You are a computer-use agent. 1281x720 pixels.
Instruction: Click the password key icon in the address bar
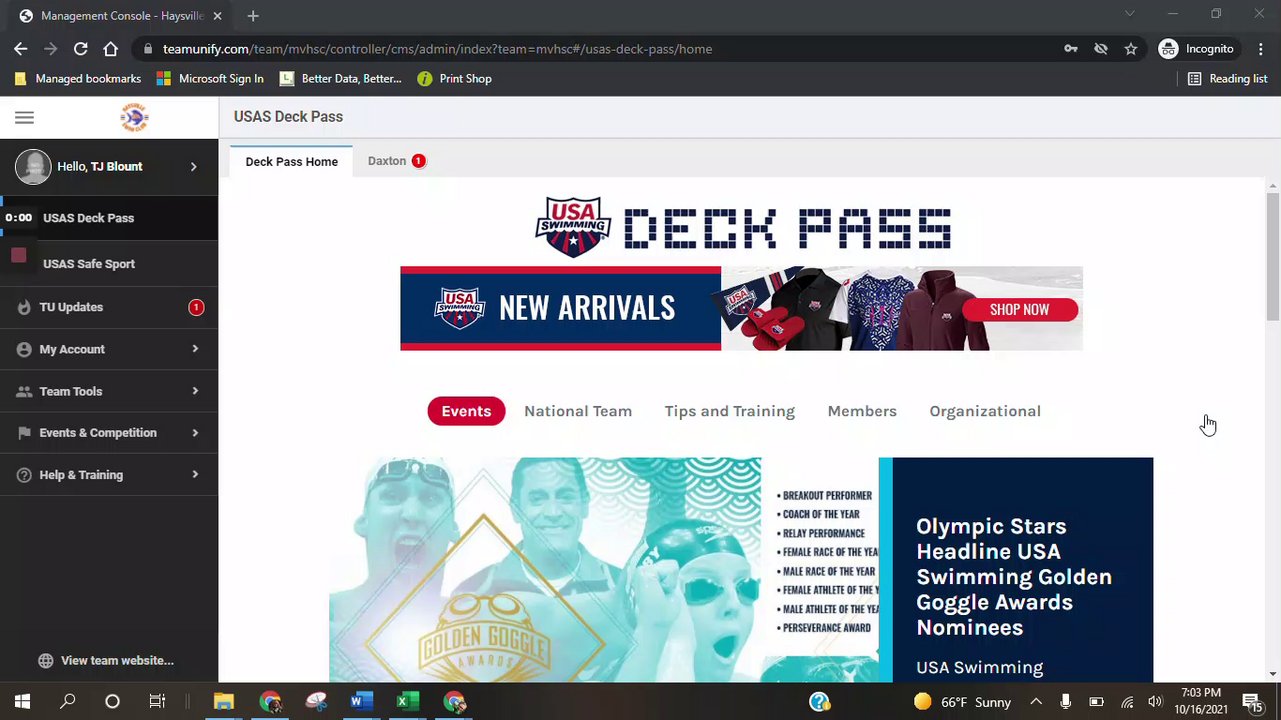tap(1071, 49)
